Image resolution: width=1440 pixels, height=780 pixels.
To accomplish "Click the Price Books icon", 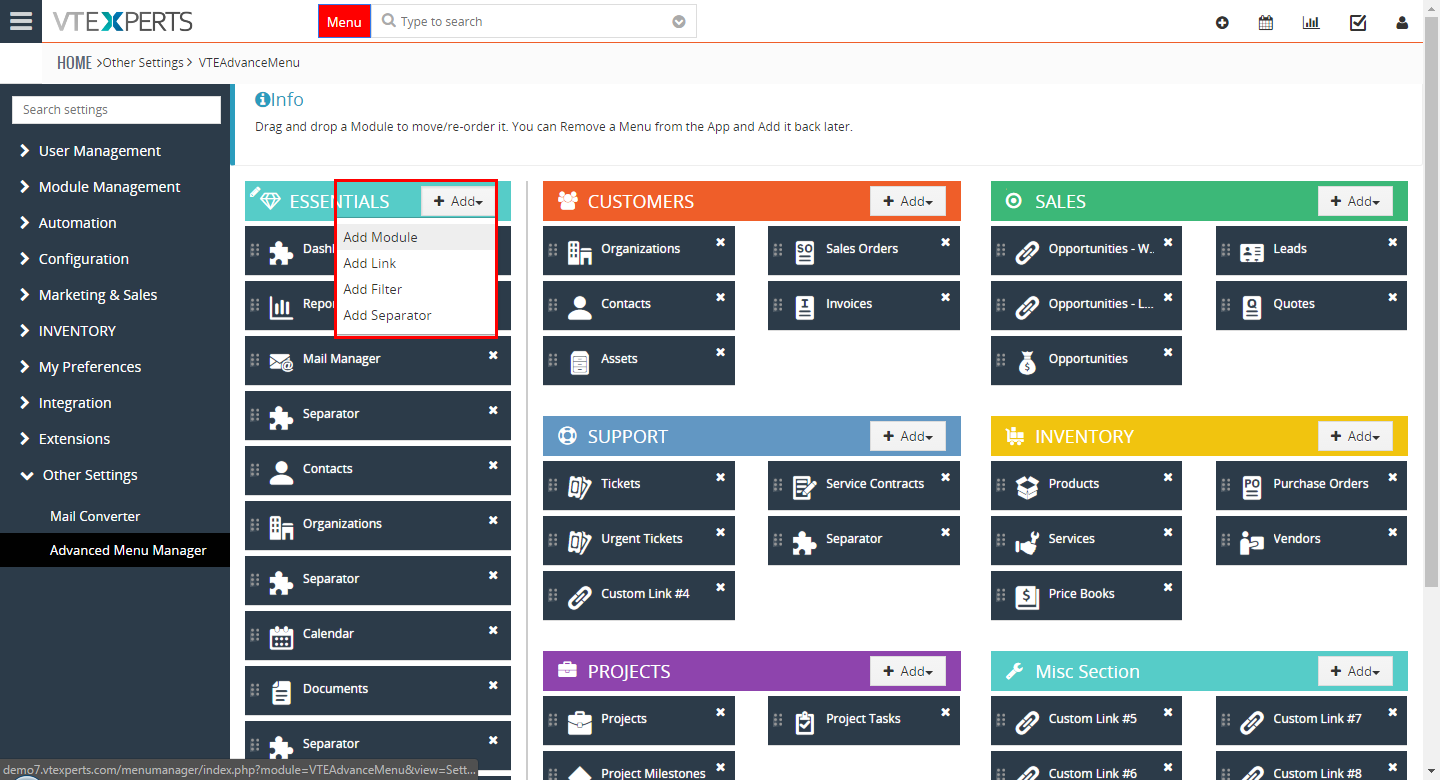I will (1027, 598).
